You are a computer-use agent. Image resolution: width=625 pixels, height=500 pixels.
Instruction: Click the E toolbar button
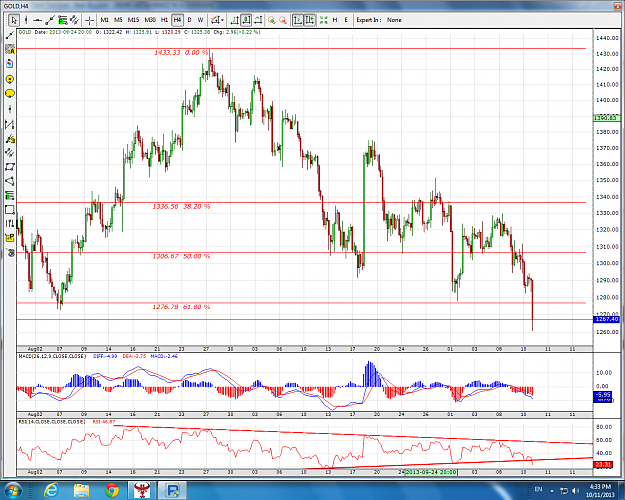[x=346, y=20]
